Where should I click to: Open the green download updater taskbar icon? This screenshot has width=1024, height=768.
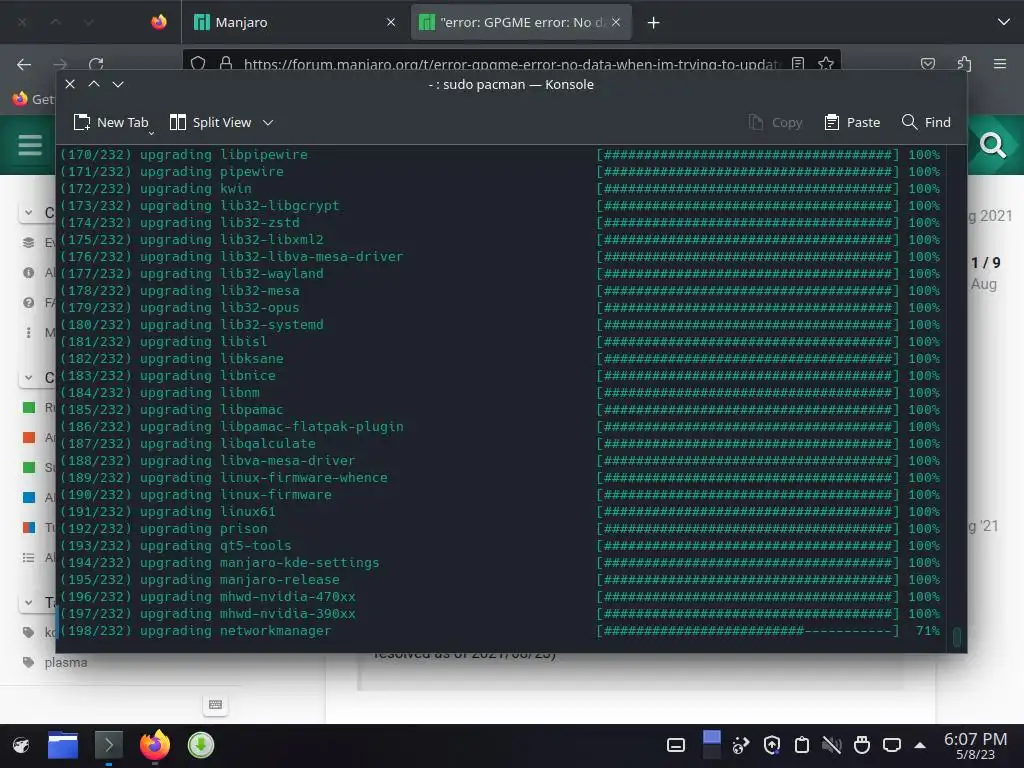tap(200, 745)
